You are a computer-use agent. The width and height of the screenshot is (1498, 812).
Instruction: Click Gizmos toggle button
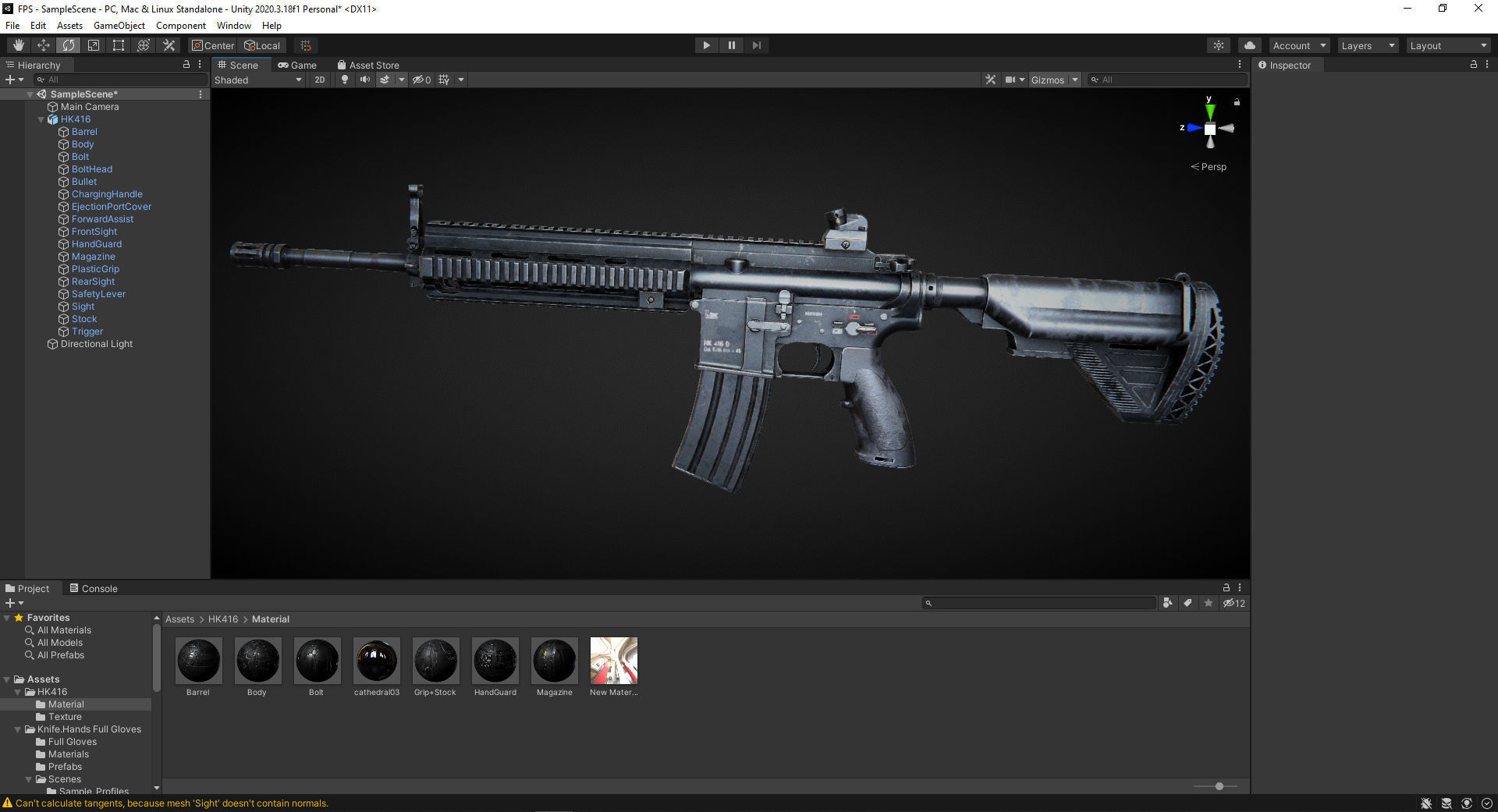(x=1048, y=80)
